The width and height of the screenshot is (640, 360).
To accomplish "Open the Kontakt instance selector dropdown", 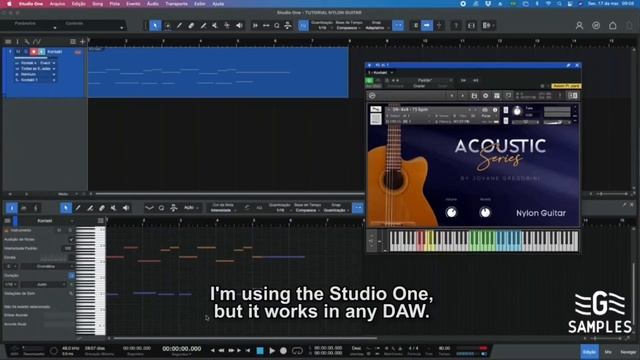I will tap(380, 73).
